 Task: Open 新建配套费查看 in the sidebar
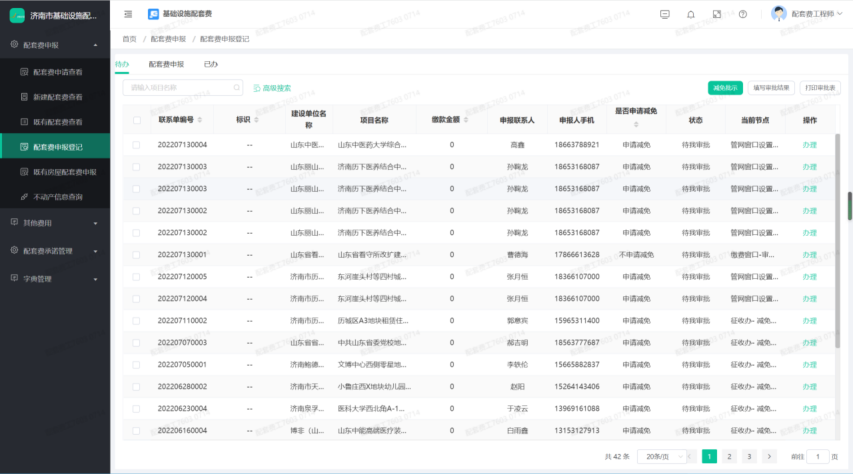58,97
